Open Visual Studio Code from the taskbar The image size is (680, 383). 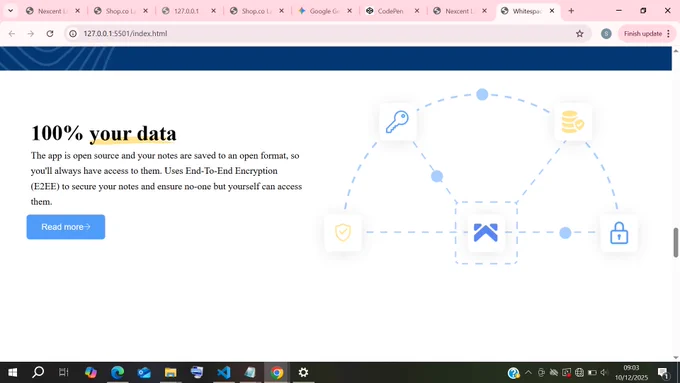point(224,372)
